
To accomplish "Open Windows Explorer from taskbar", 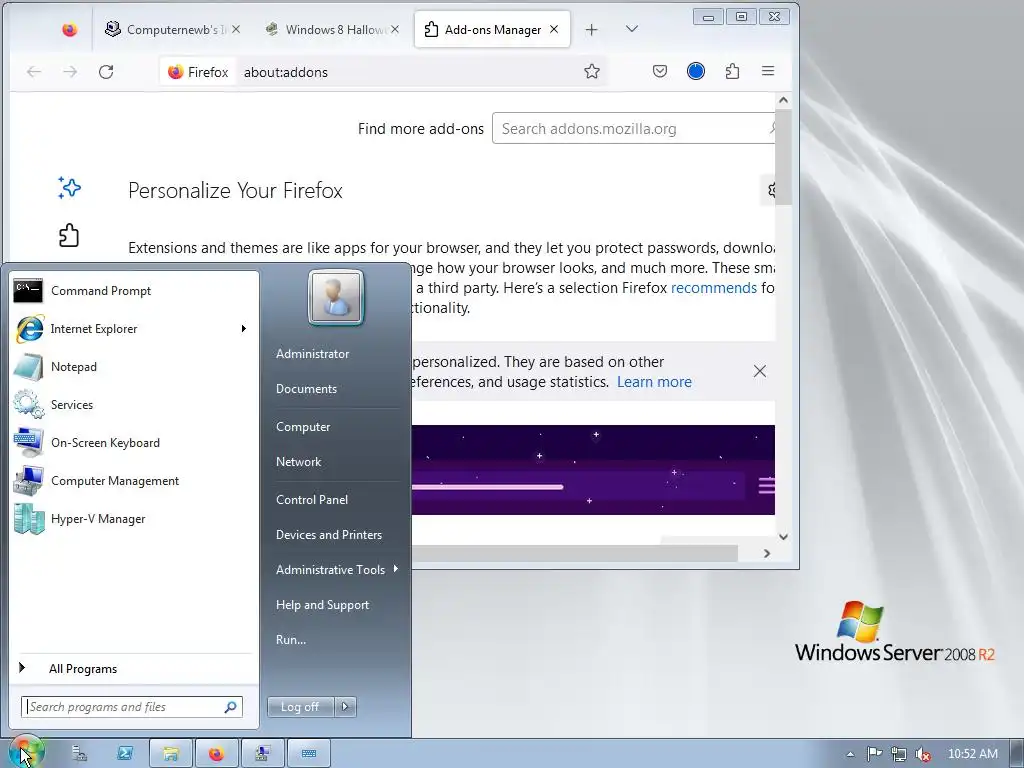I will tap(170, 754).
